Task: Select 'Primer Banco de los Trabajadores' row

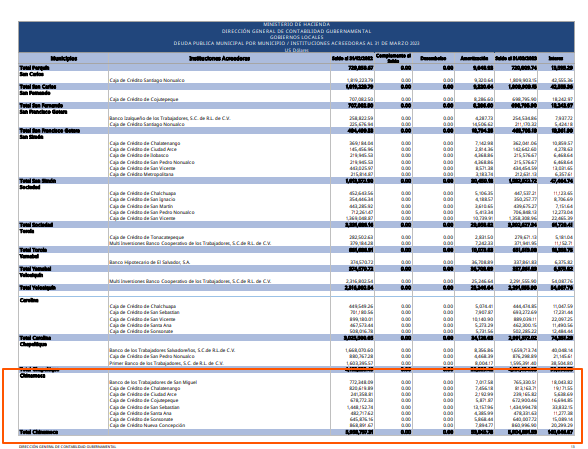Action: [x=166, y=363]
